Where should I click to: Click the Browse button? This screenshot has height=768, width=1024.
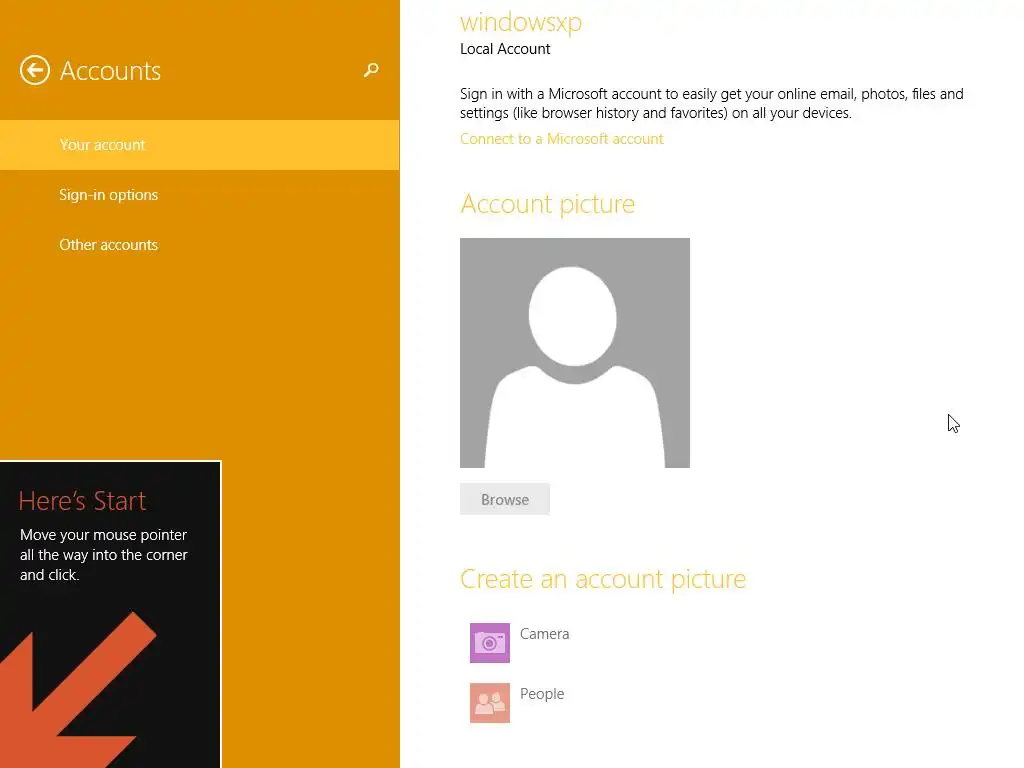[505, 500]
